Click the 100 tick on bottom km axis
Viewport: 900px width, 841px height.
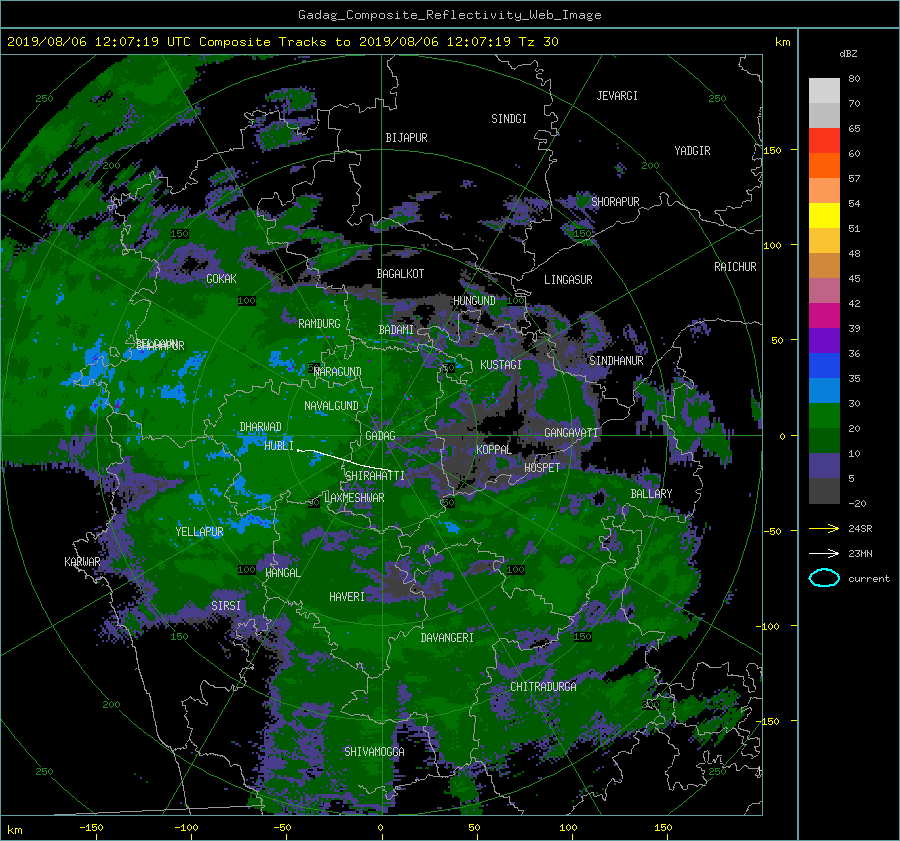(x=568, y=828)
